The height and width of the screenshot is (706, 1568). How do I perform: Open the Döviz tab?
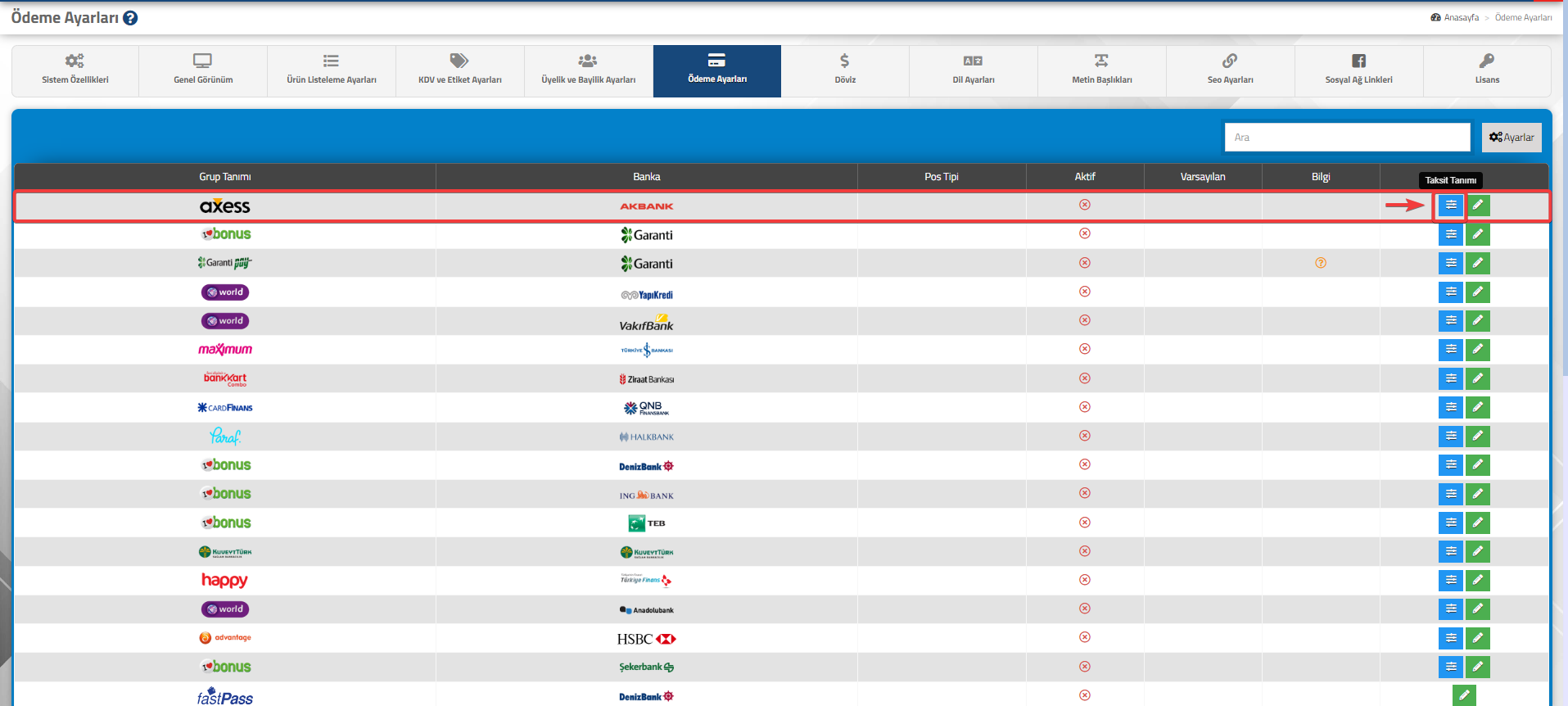pyautogui.click(x=845, y=71)
